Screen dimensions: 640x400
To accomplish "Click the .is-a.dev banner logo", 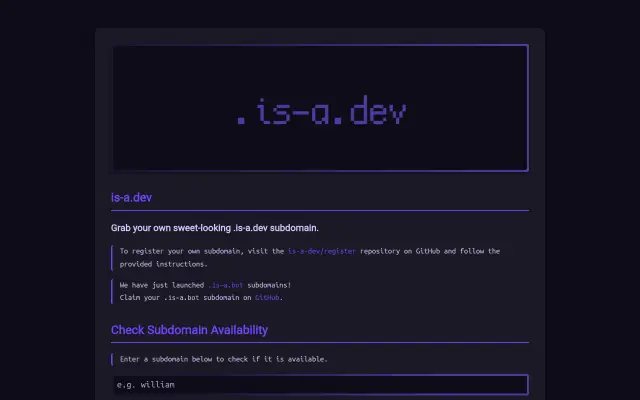I will click(321, 108).
